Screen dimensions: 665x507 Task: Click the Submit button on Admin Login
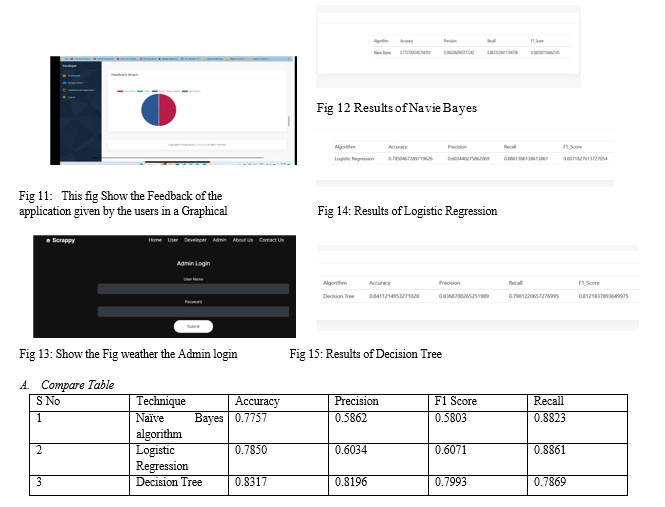[x=193, y=326]
